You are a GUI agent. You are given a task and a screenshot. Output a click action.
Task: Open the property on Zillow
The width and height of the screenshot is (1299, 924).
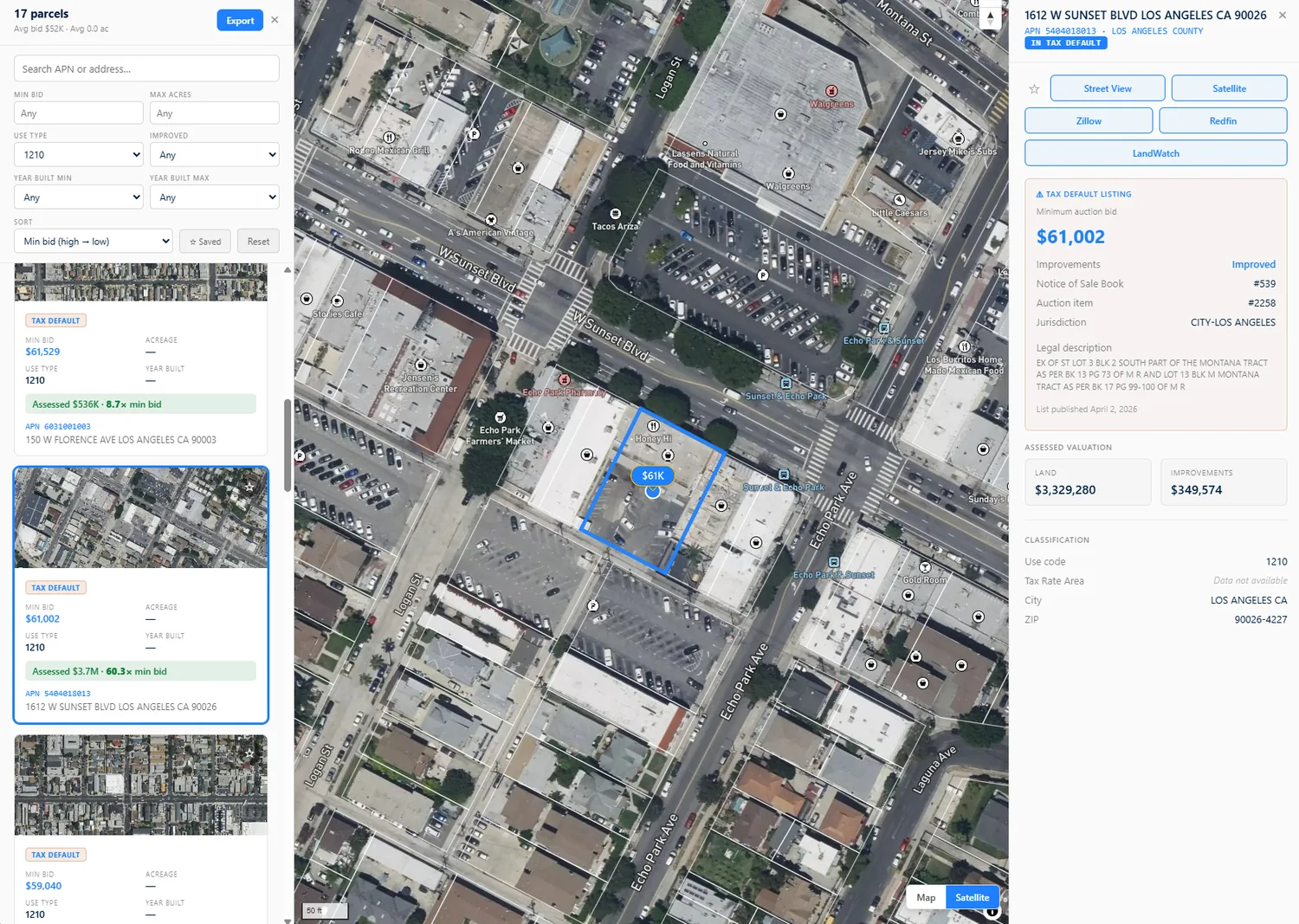coord(1089,121)
